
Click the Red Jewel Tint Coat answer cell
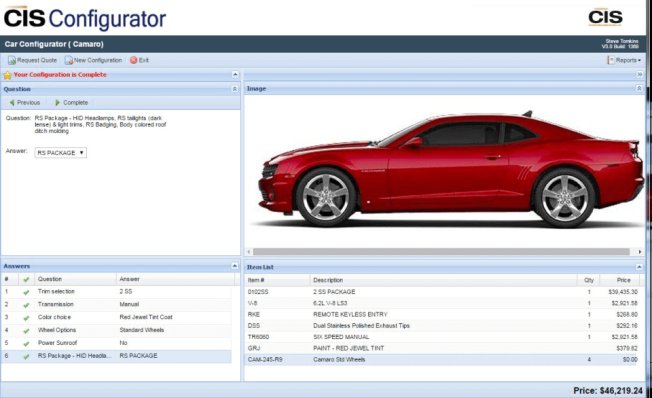[x=146, y=317]
